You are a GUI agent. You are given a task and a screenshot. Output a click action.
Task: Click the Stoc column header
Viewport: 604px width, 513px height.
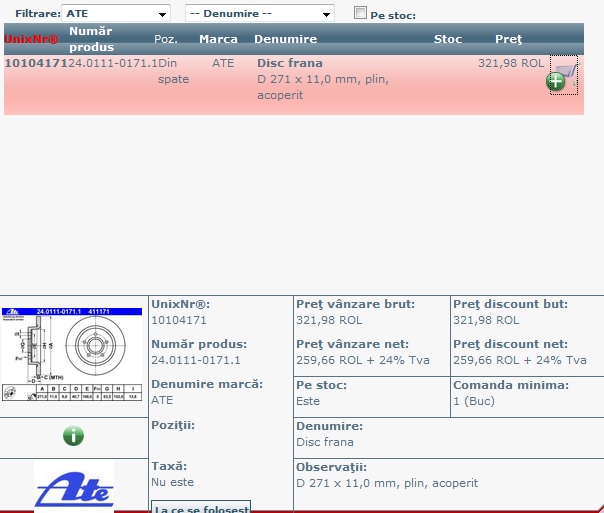point(448,39)
